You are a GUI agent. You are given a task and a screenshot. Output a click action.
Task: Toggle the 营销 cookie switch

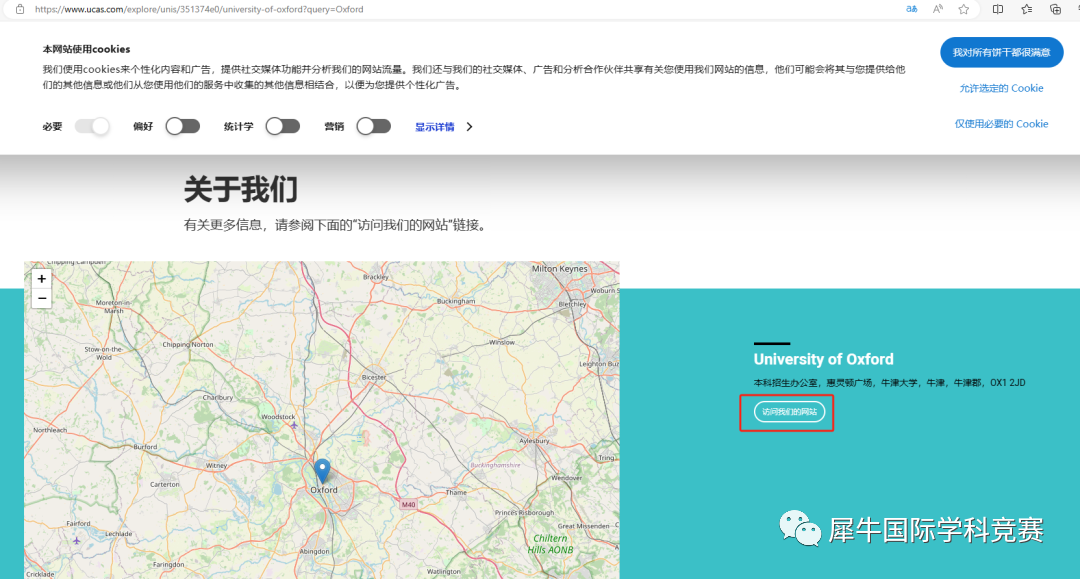pyautogui.click(x=373, y=126)
